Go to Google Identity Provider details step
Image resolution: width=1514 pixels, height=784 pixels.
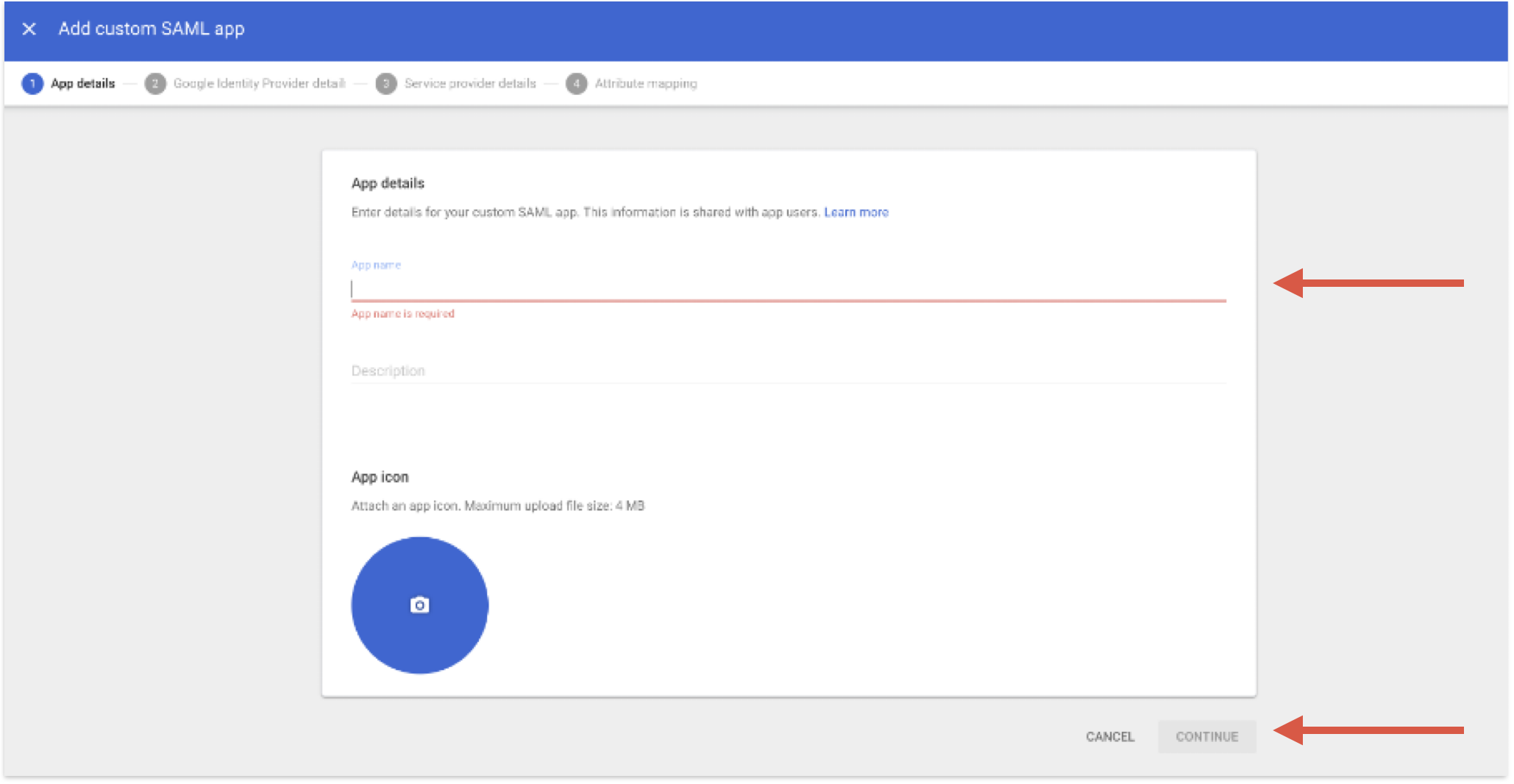coord(260,84)
